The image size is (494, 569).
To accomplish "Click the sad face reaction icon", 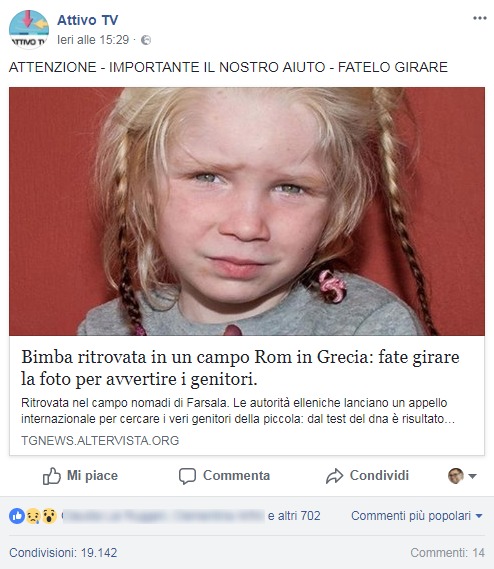I will coord(33,516).
